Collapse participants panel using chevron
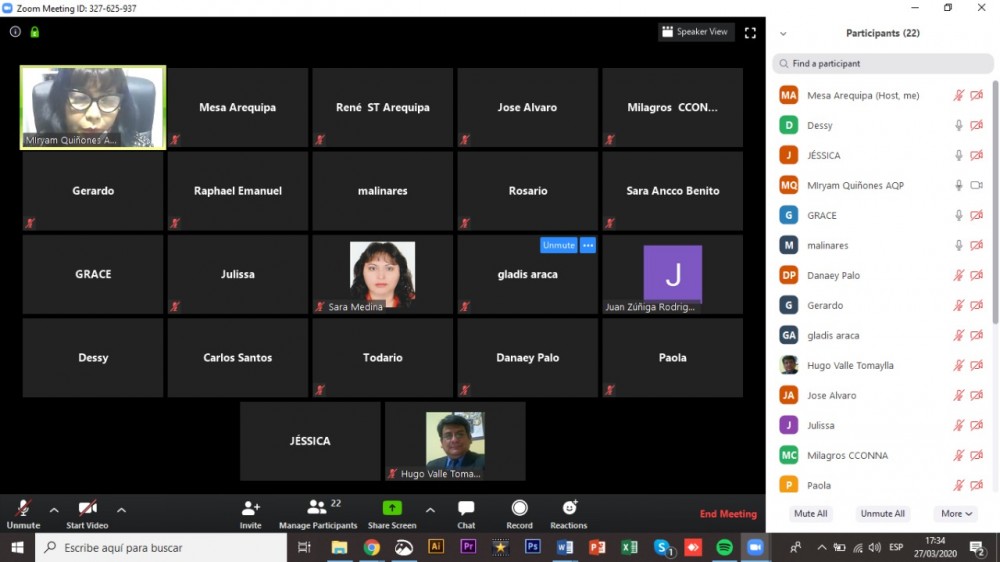The width and height of the screenshot is (1000, 562). coord(783,33)
